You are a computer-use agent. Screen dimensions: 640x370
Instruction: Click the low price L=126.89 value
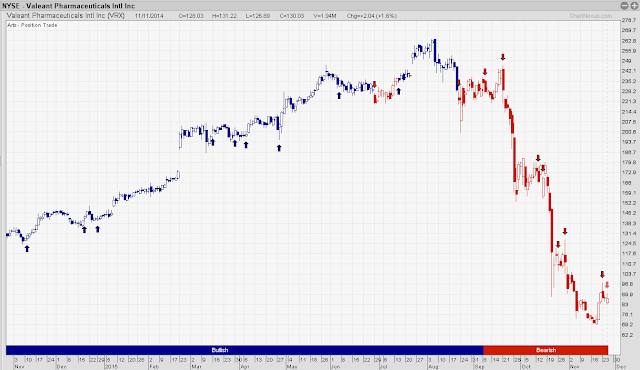click(258, 16)
